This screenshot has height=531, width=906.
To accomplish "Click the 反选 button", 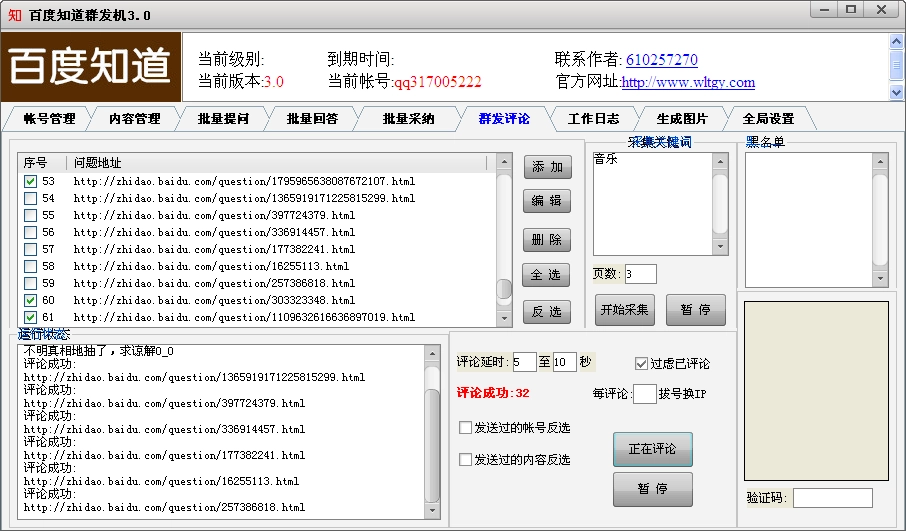I will tap(547, 311).
